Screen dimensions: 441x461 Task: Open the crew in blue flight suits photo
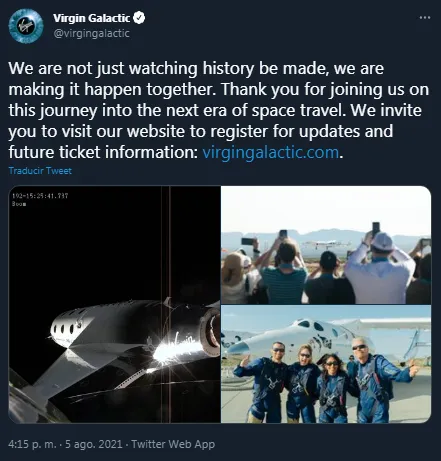click(326, 364)
